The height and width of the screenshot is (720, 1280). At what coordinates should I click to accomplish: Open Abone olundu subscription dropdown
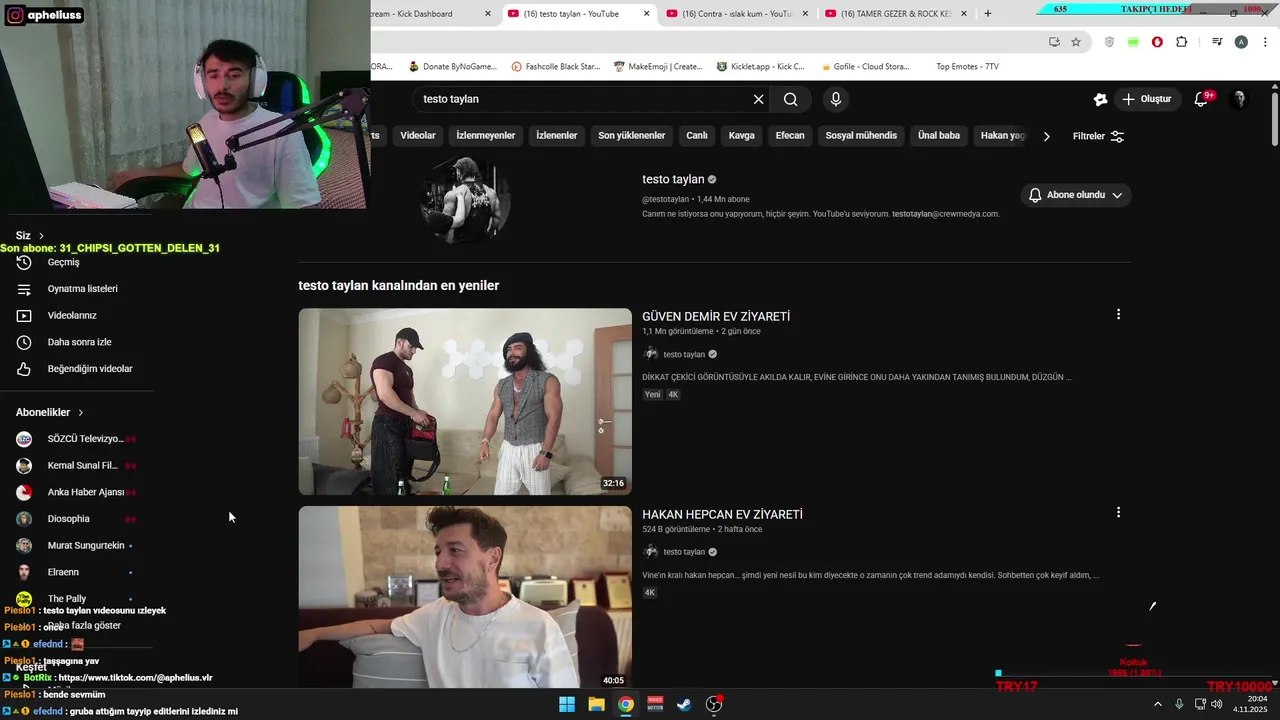(1076, 195)
